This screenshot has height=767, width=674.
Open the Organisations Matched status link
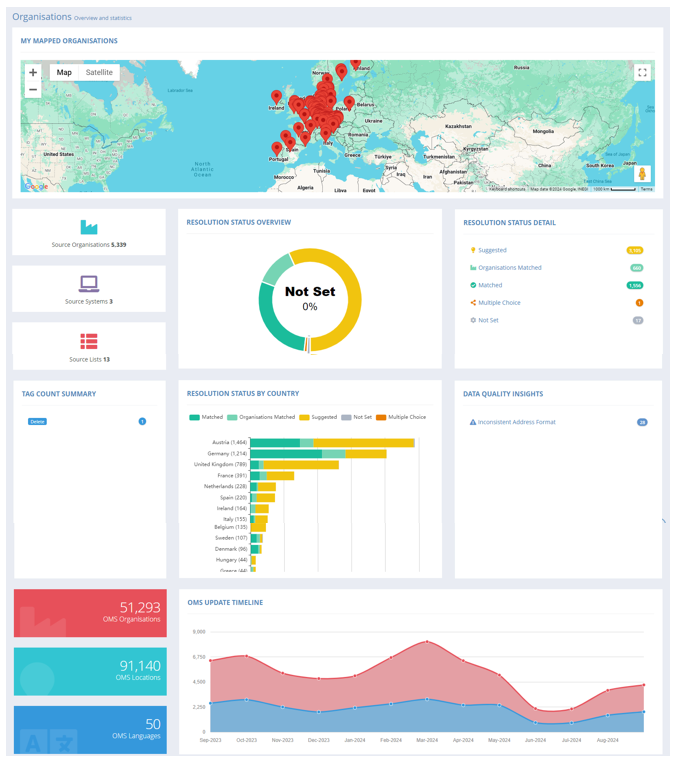509,268
